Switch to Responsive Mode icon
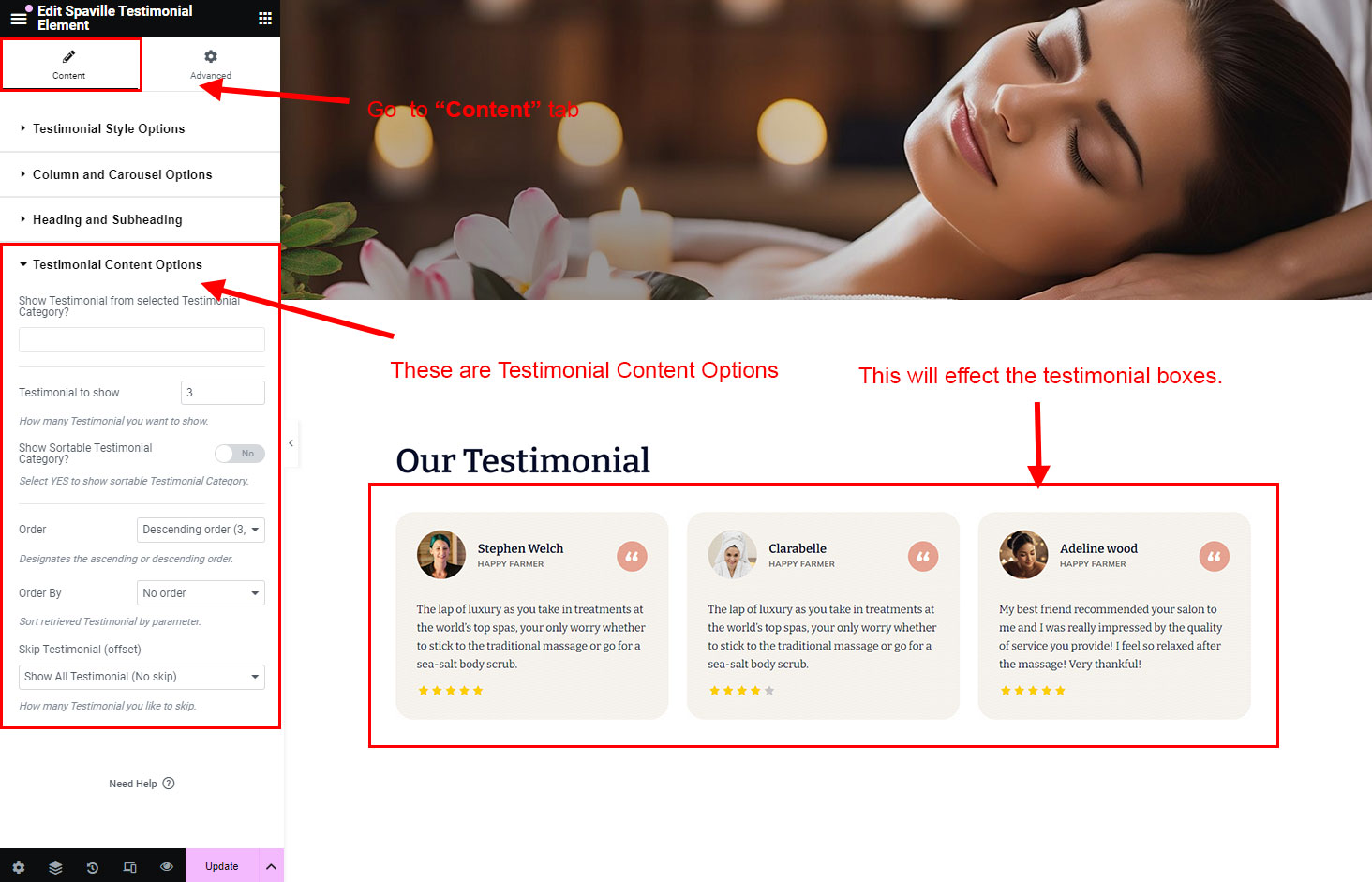This screenshot has width=1372, height=882. tap(129, 867)
